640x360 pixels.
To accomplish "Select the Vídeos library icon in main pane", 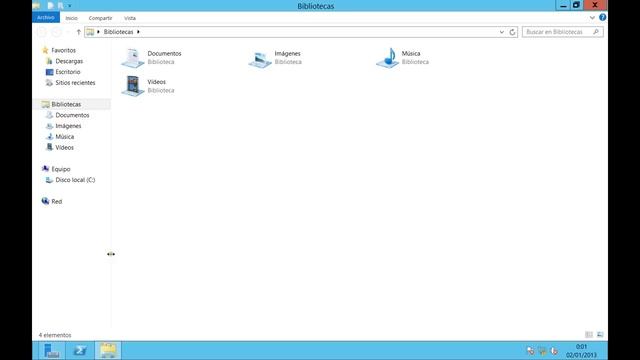I will [x=133, y=86].
